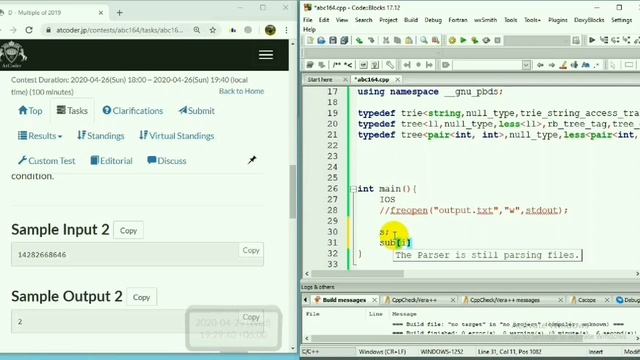Image resolution: width=640 pixels, height=360 pixels.
Task: Open the AtCoder hamburger menu
Action: (266, 55)
